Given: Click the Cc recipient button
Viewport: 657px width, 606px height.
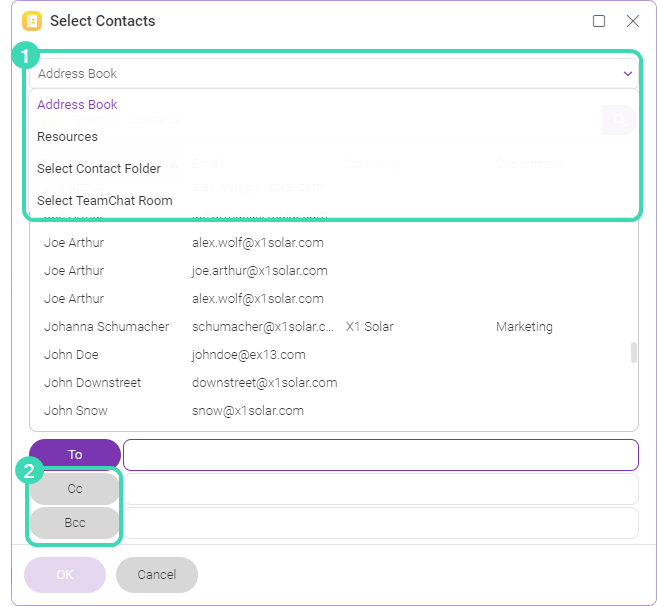Looking at the screenshot, I should coord(75,489).
